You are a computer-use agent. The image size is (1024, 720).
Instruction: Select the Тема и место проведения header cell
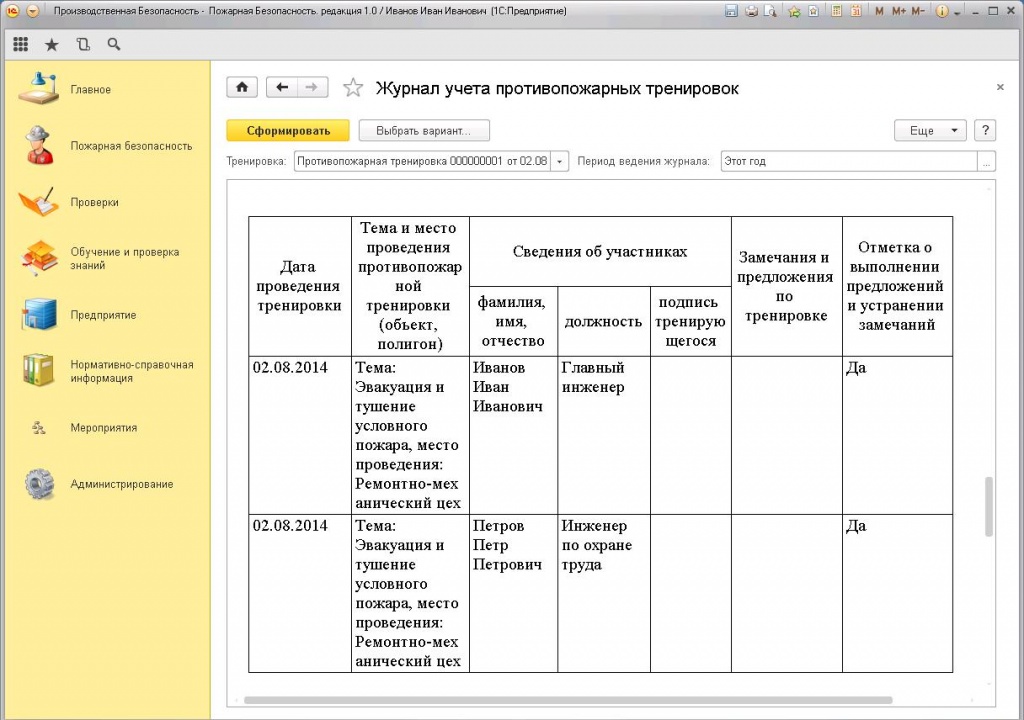410,286
